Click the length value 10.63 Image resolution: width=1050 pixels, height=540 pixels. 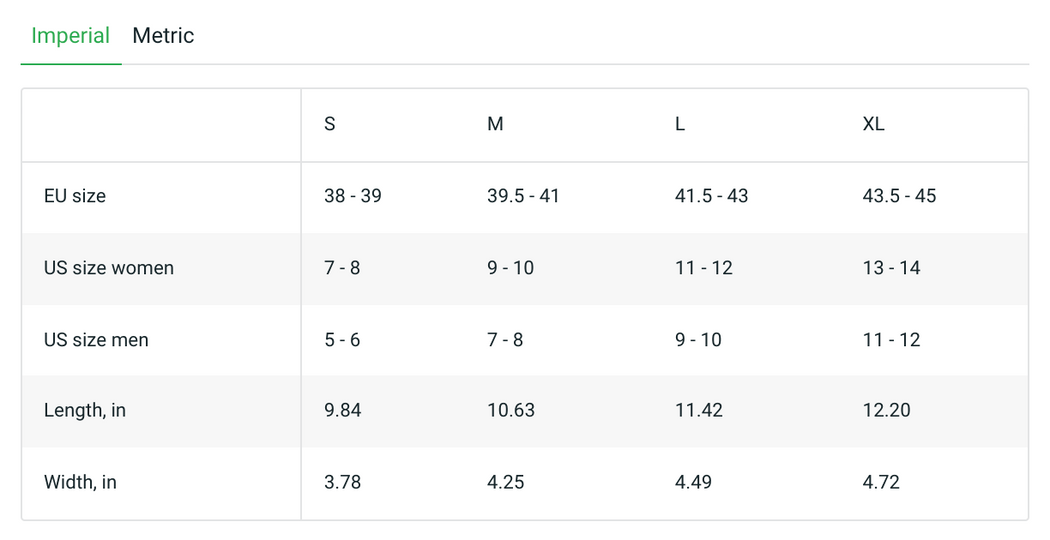(x=511, y=410)
